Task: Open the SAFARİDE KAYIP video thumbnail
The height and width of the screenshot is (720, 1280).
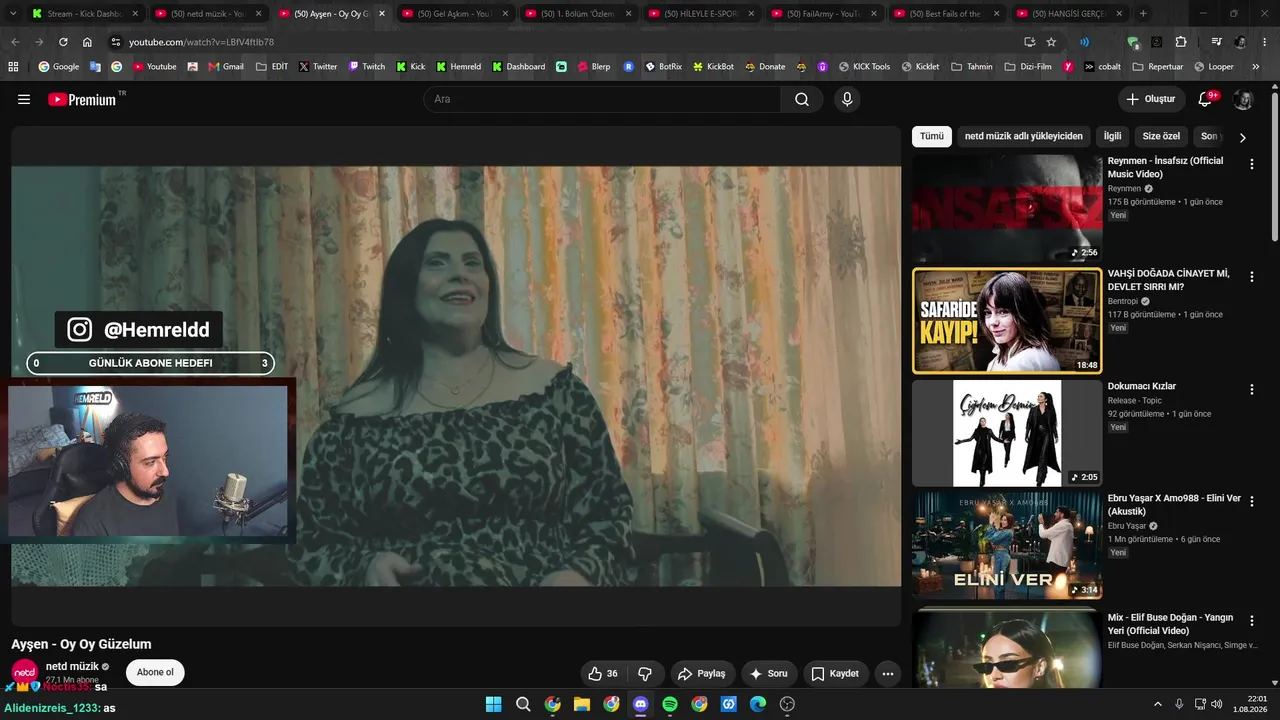Action: [1007, 320]
